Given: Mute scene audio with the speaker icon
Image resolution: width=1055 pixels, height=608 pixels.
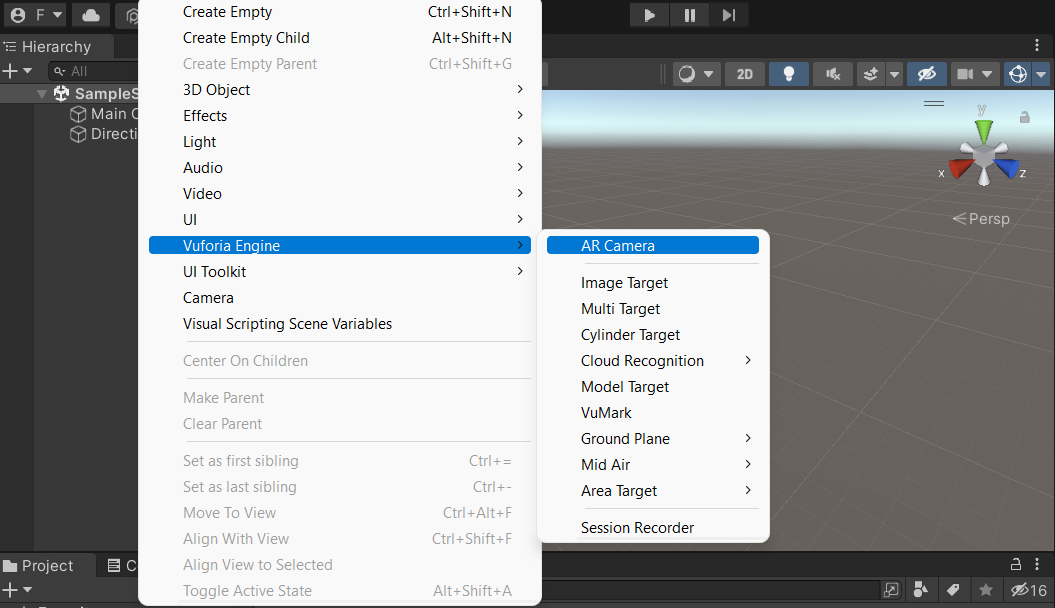Looking at the screenshot, I should tap(833, 74).
